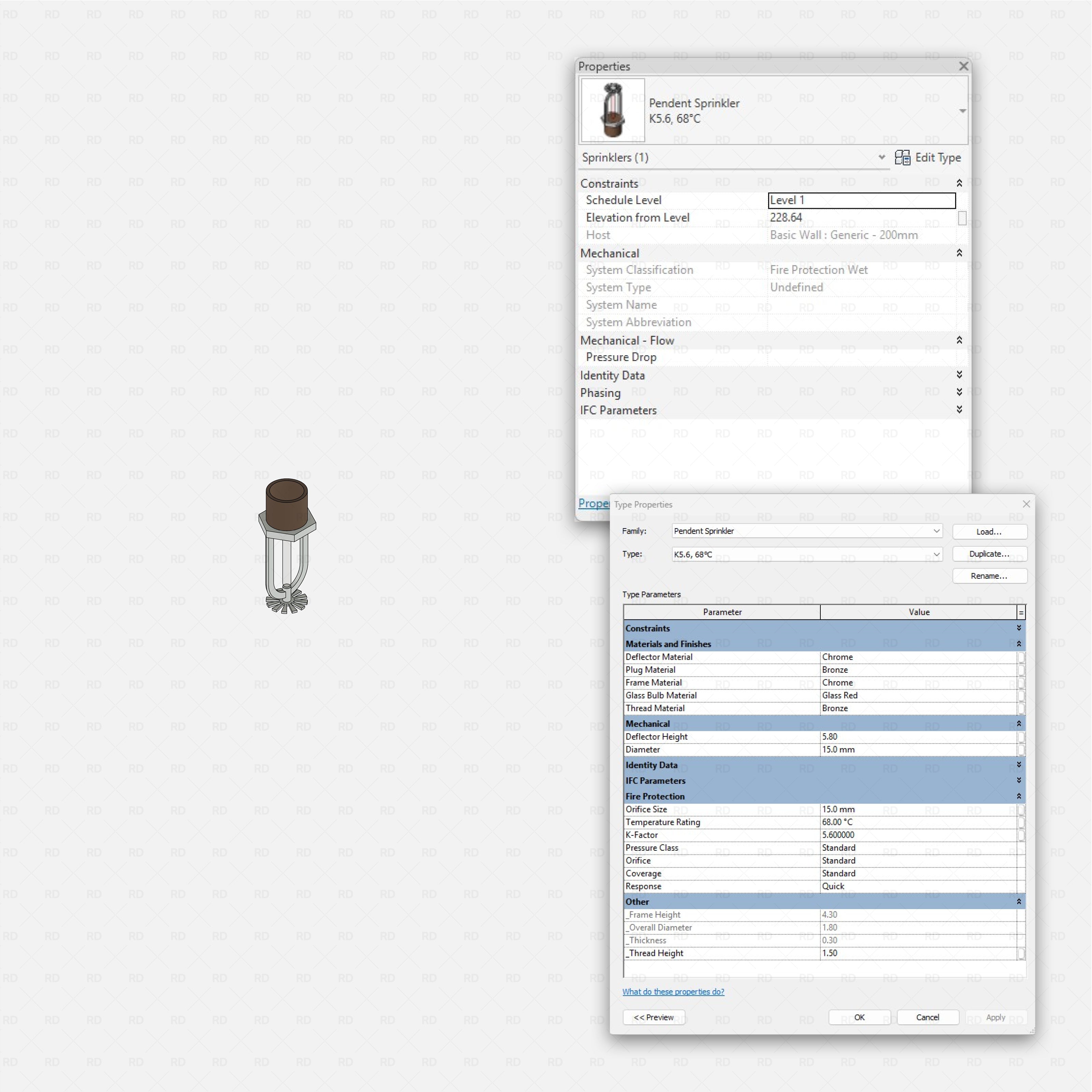Collapse the Mechanical group in Properties palette
Image resolution: width=1092 pixels, height=1092 pixels.
(x=959, y=253)
